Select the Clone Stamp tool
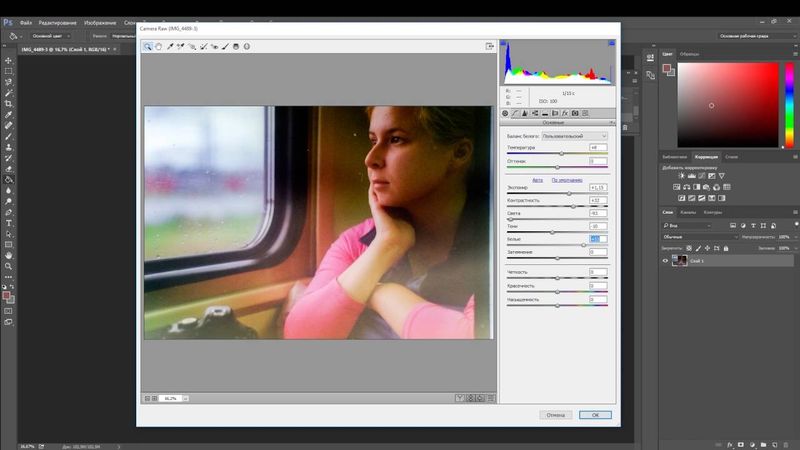This screenshot has height=450, width=800. click(x=8, y=147)
